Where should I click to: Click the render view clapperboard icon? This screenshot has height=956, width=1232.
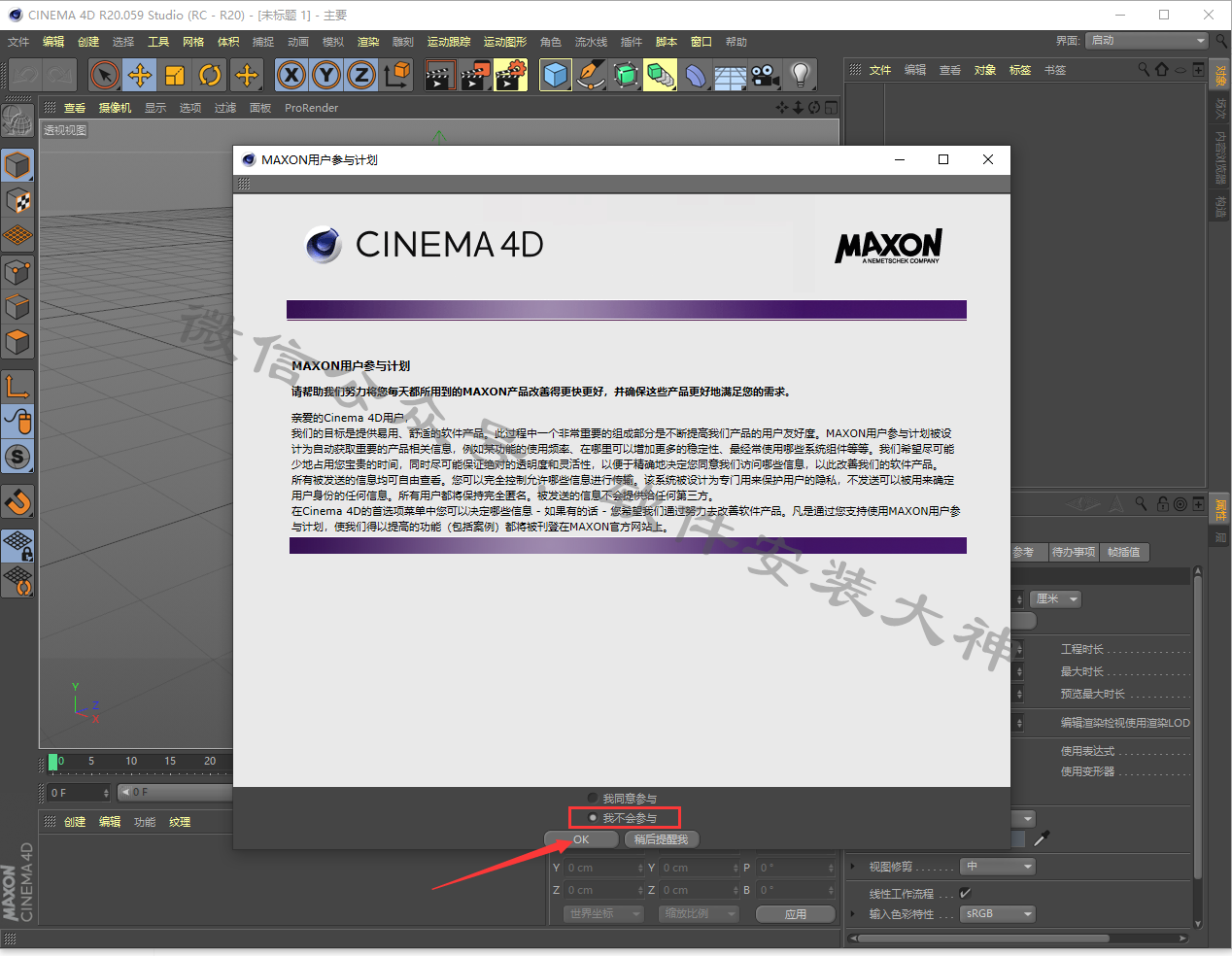pos(439,75)
